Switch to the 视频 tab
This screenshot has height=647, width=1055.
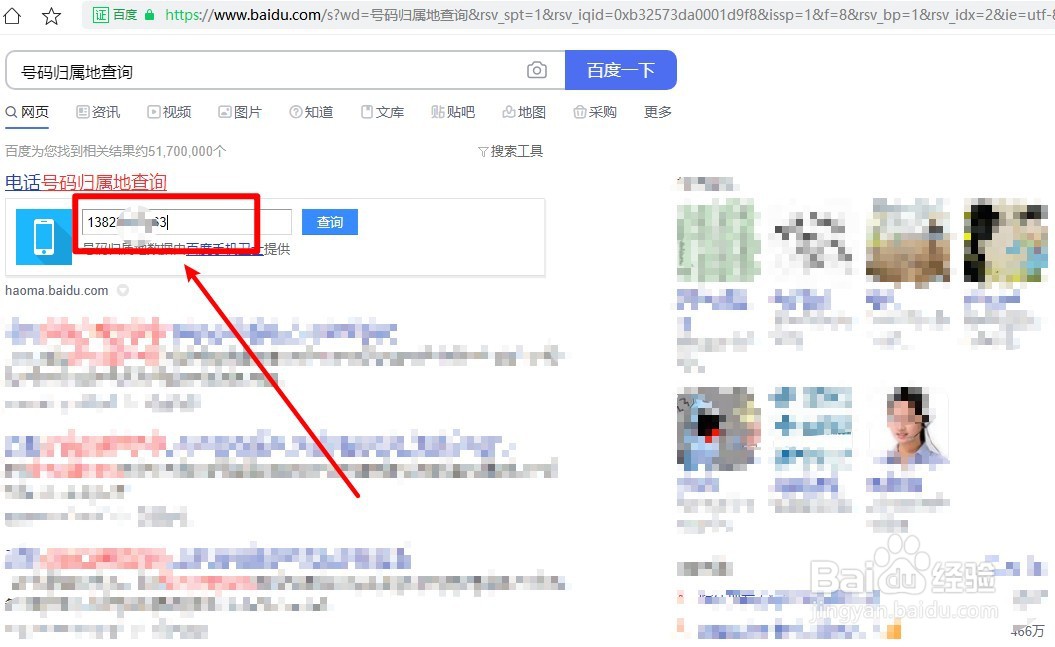click(170, 112)
